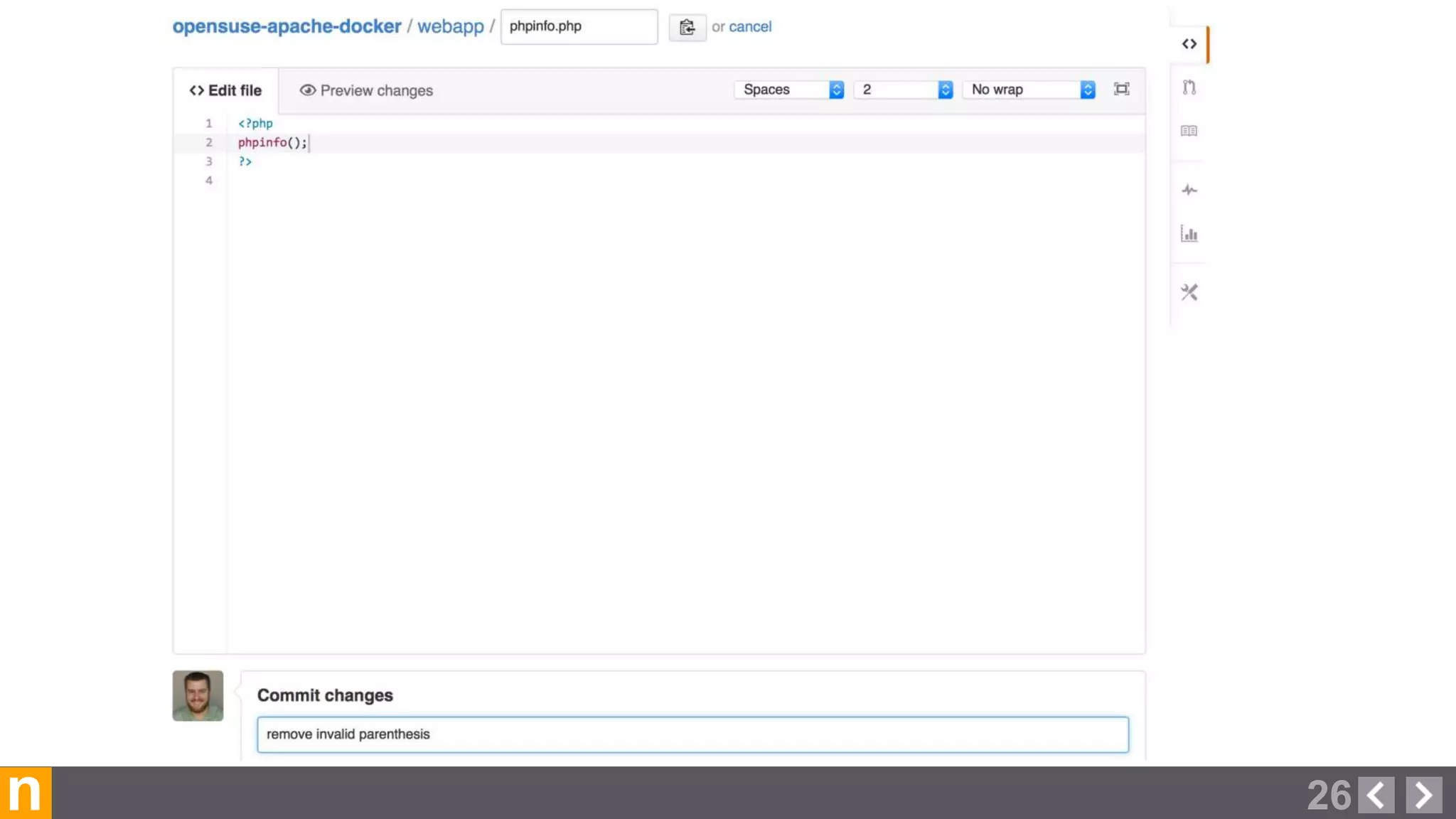Image resolution: width=1456 pixels, height=819 pixels.
Task: Open opensuse-apache-docker repository link
Action: (x=287, y=26)
